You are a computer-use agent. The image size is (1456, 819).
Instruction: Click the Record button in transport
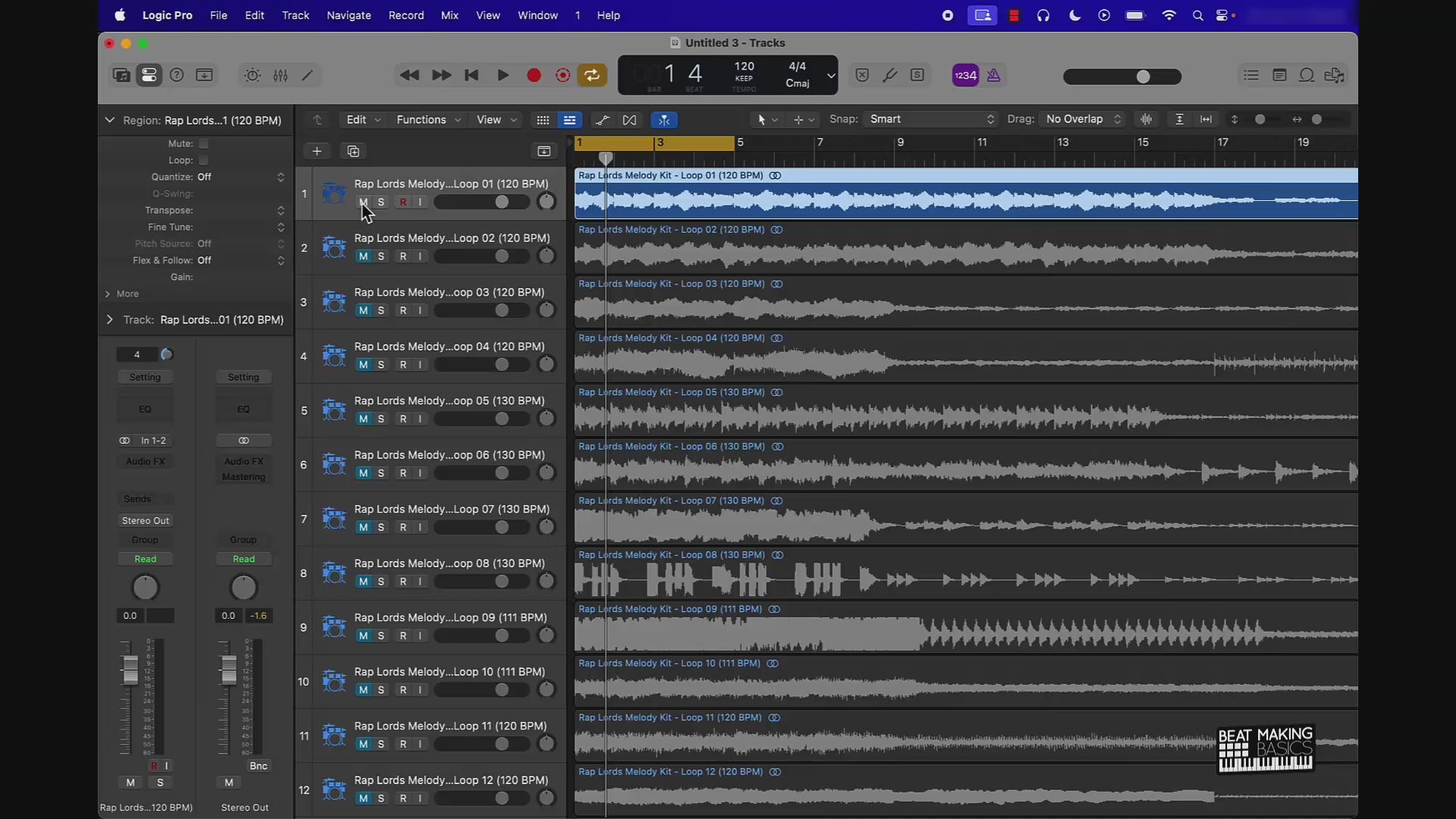pos(534,75)
